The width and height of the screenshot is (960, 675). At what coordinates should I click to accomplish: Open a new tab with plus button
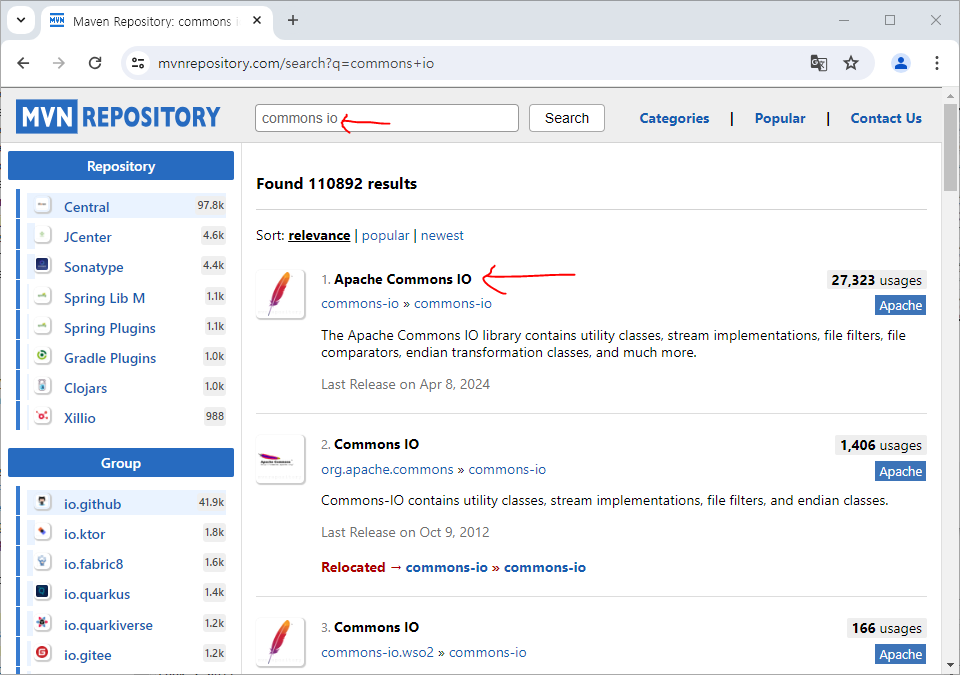(x=293, y=20)
